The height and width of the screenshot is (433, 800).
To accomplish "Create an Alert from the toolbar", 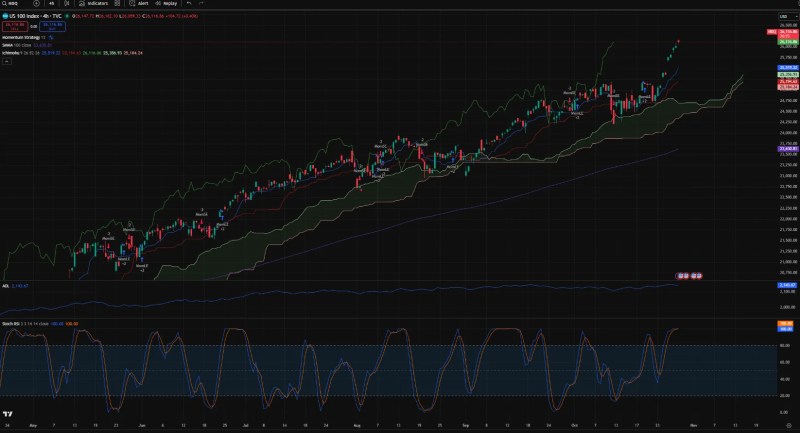I will [x=139, y=4].
